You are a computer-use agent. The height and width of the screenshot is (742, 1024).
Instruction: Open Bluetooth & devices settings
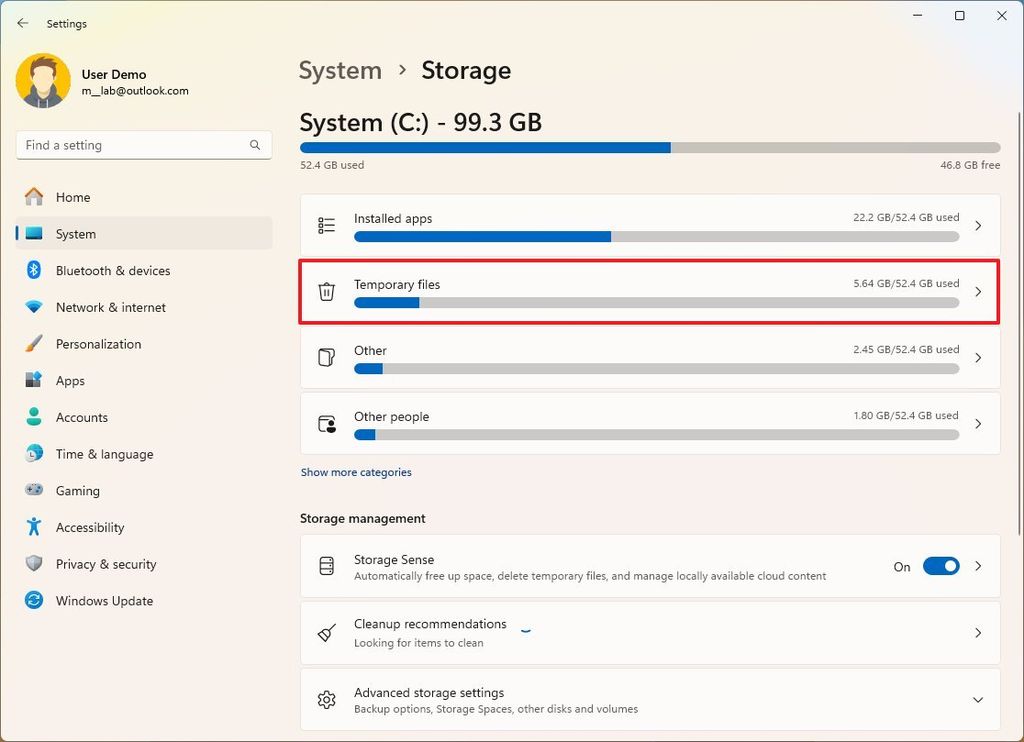click(x=113, y=270)
